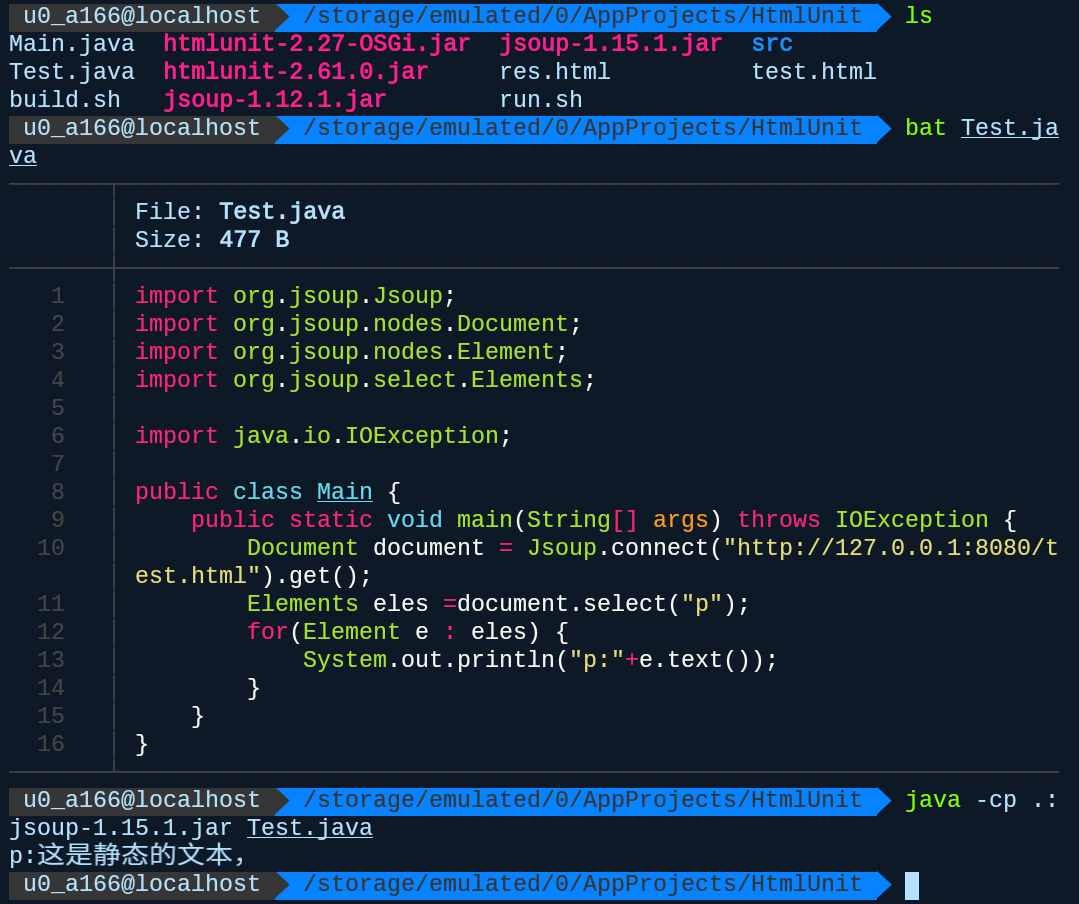Viewport: 1079px width, 904px height.
Task: Open the src directory entry
Action: [771, 44]
